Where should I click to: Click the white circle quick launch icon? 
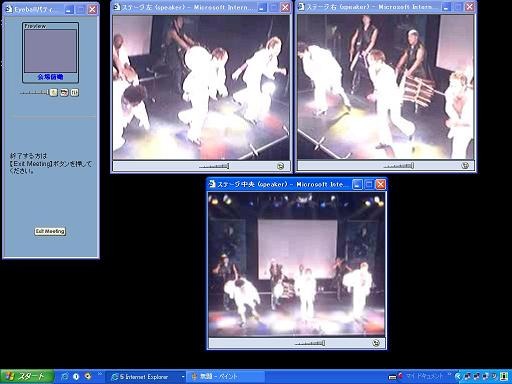(76, 377)
